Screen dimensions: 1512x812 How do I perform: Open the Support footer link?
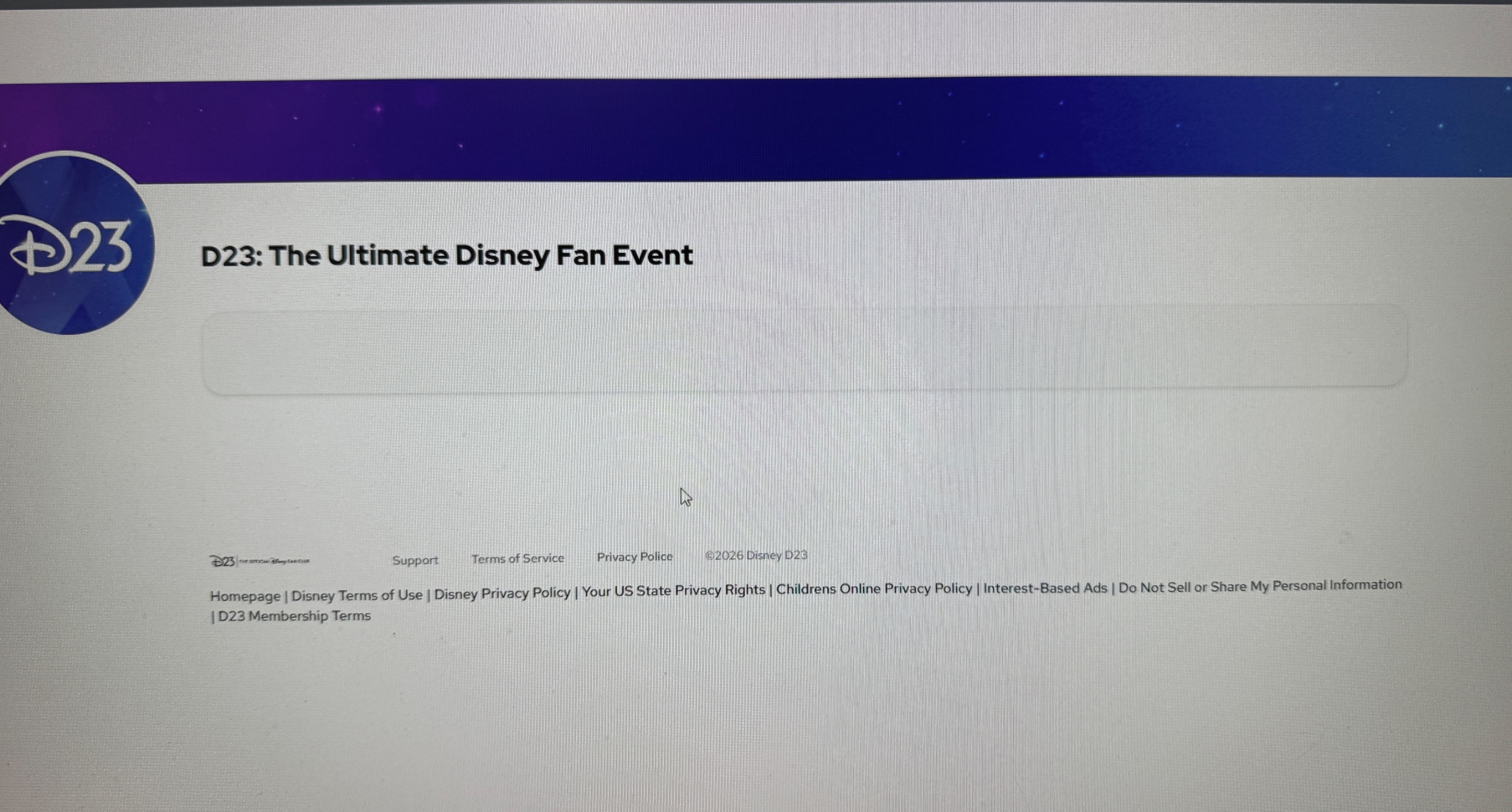(x=415, y=560)
